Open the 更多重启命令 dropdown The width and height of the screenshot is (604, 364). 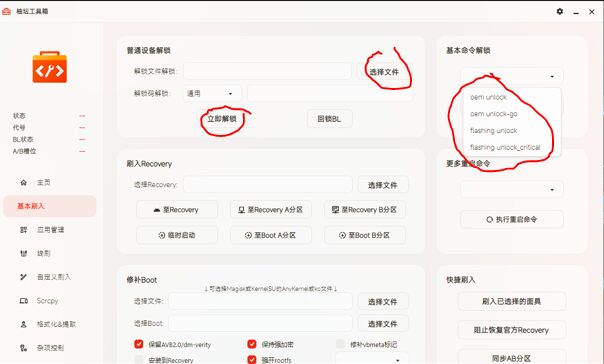[x=512, y=190]
